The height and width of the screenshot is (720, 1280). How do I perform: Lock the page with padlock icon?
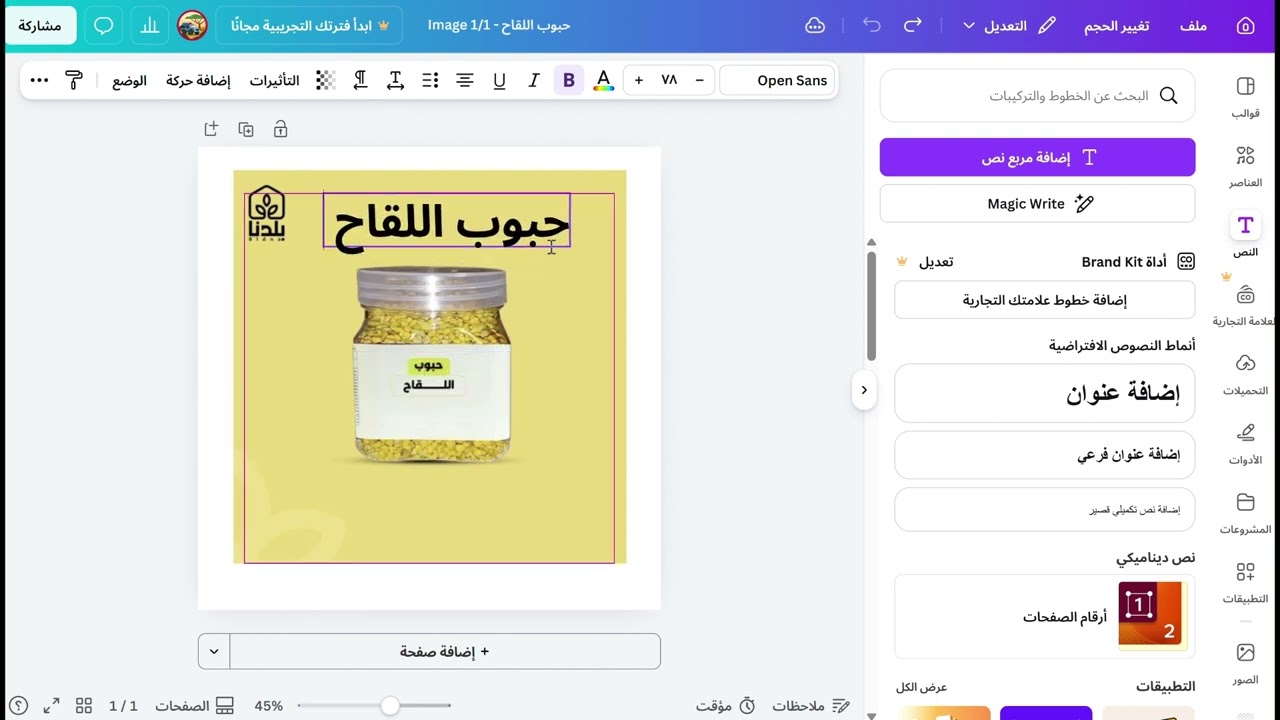click(x=280, y=129)
